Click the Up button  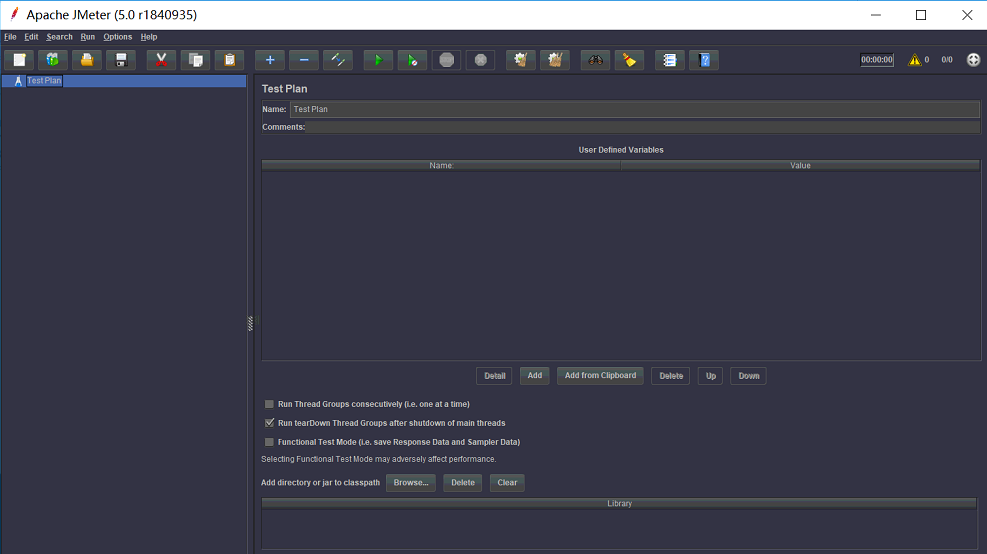tap(711, 376)
